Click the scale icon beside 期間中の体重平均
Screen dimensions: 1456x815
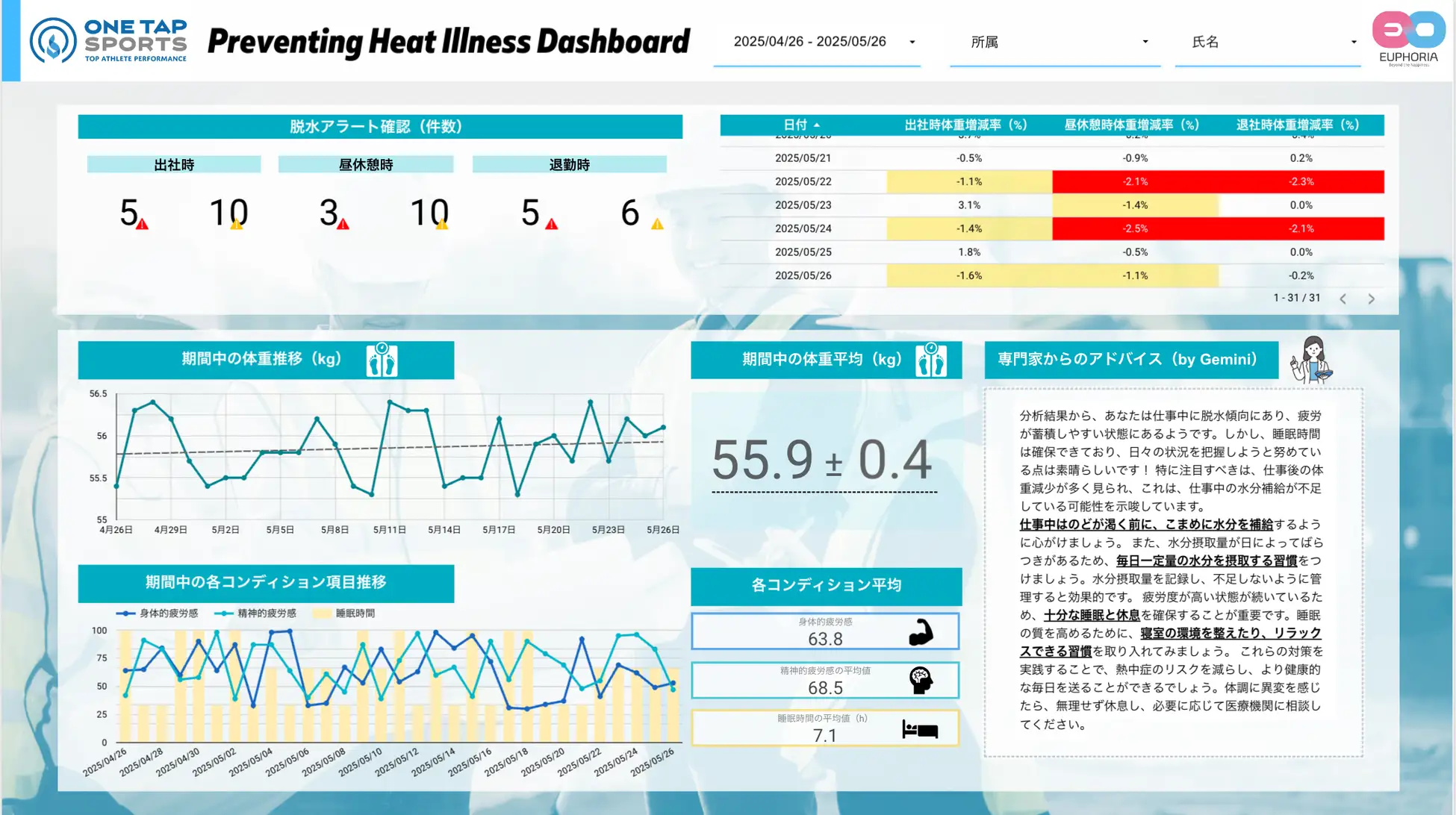click(931, 360)
